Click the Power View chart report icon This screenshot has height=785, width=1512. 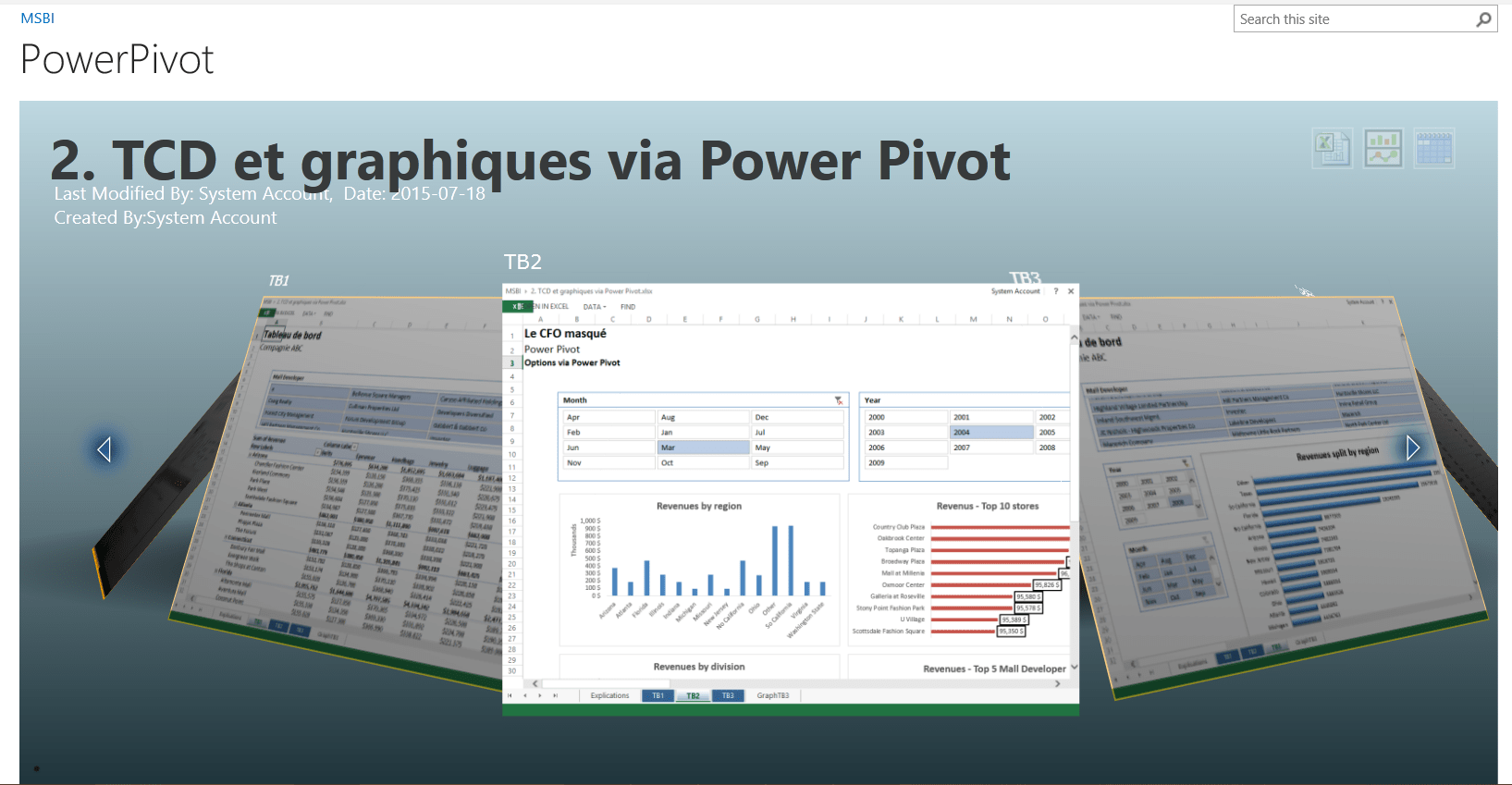click(1383, 148)
